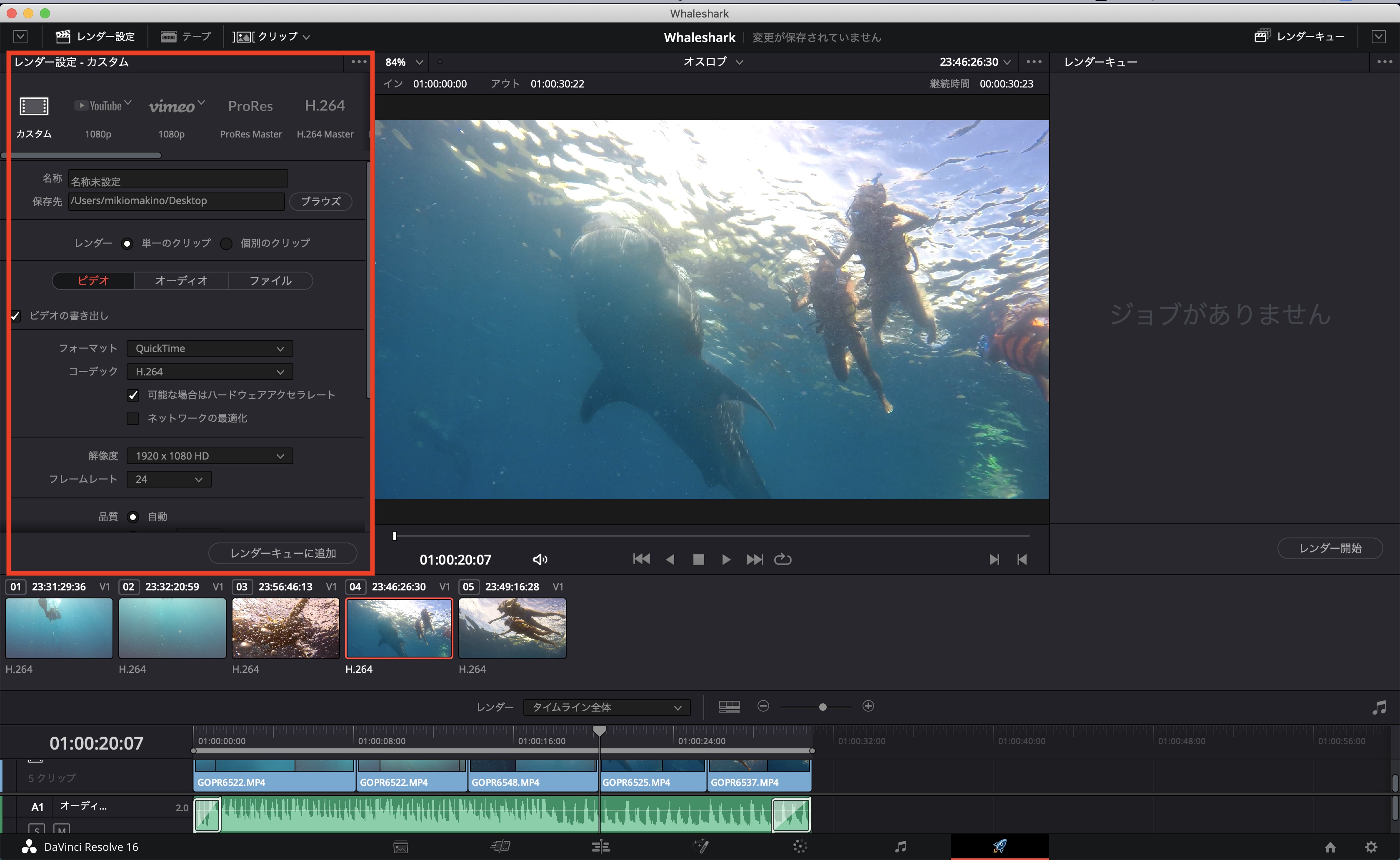Click Add to Render Queue button
Viewport: 1400px width, 860px height.
[x=282, y=553]
